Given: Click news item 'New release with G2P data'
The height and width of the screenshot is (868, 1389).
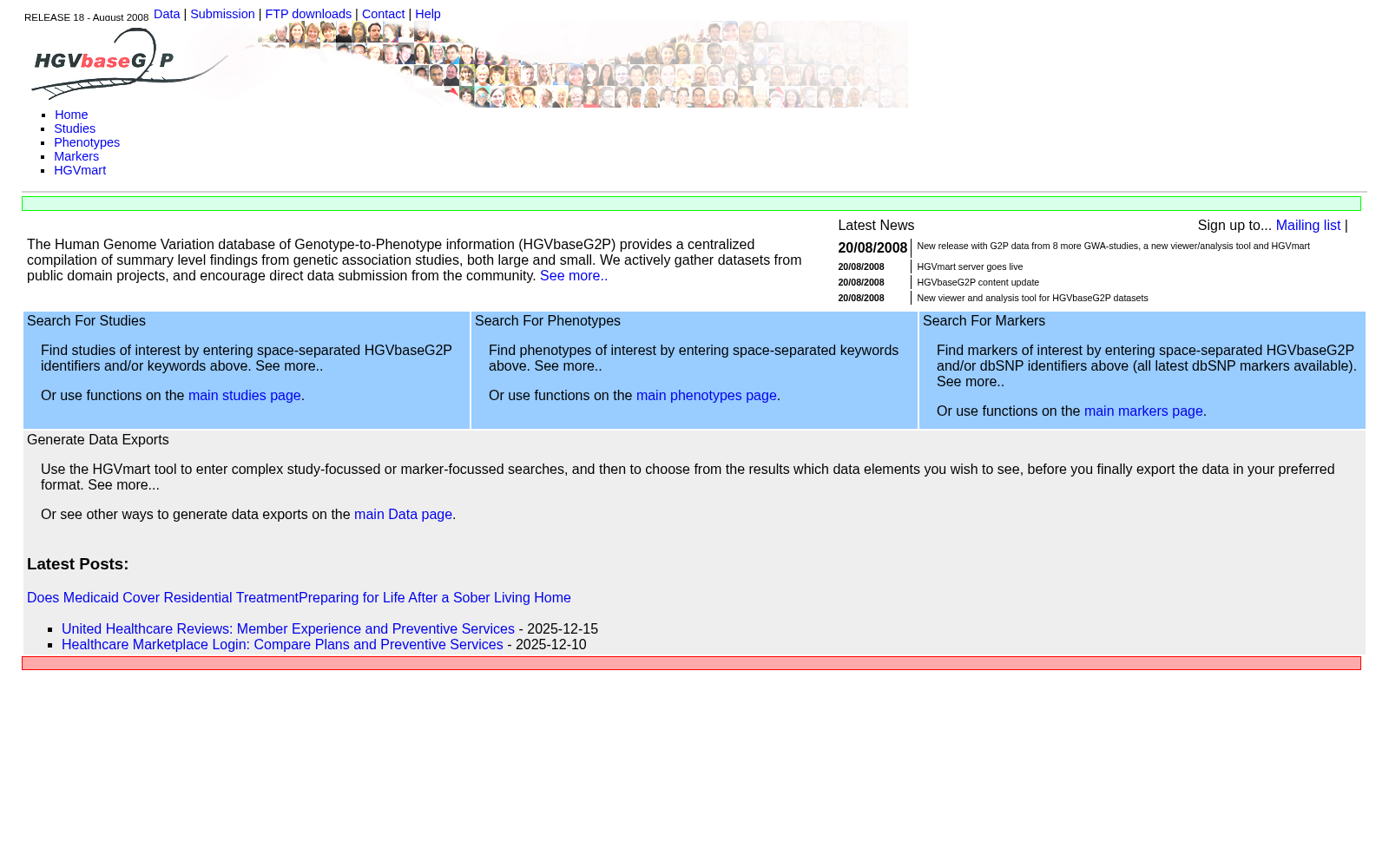Looking at the screenshot, I should (x=1113, y=246).
